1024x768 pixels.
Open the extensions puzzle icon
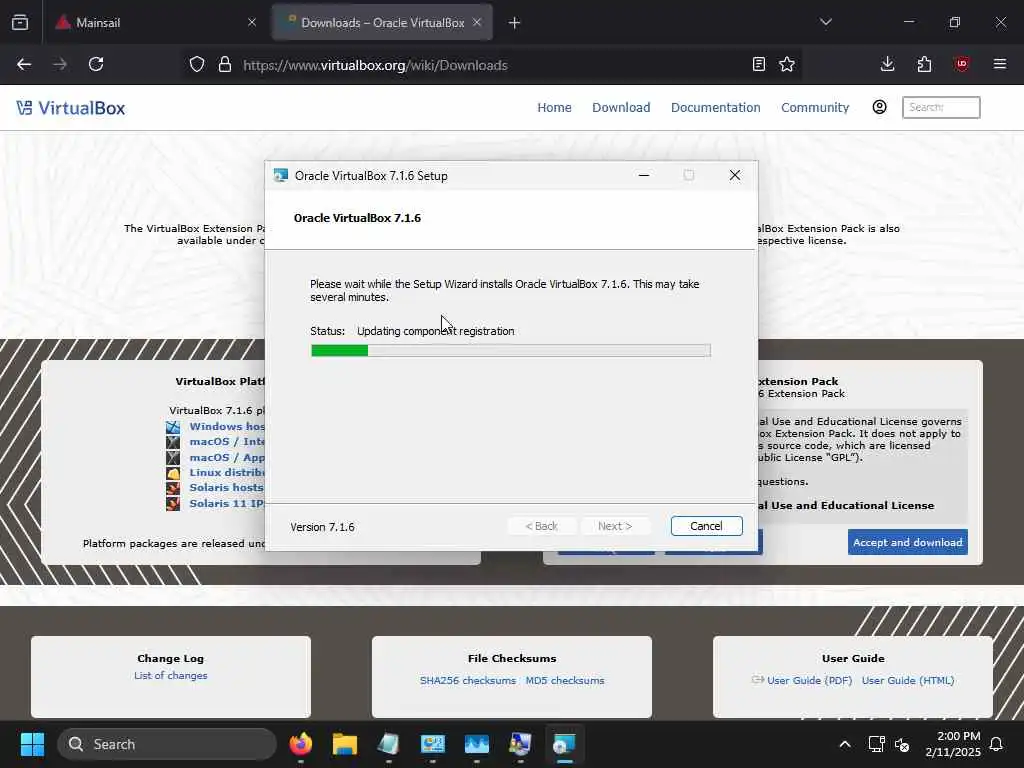924,64
